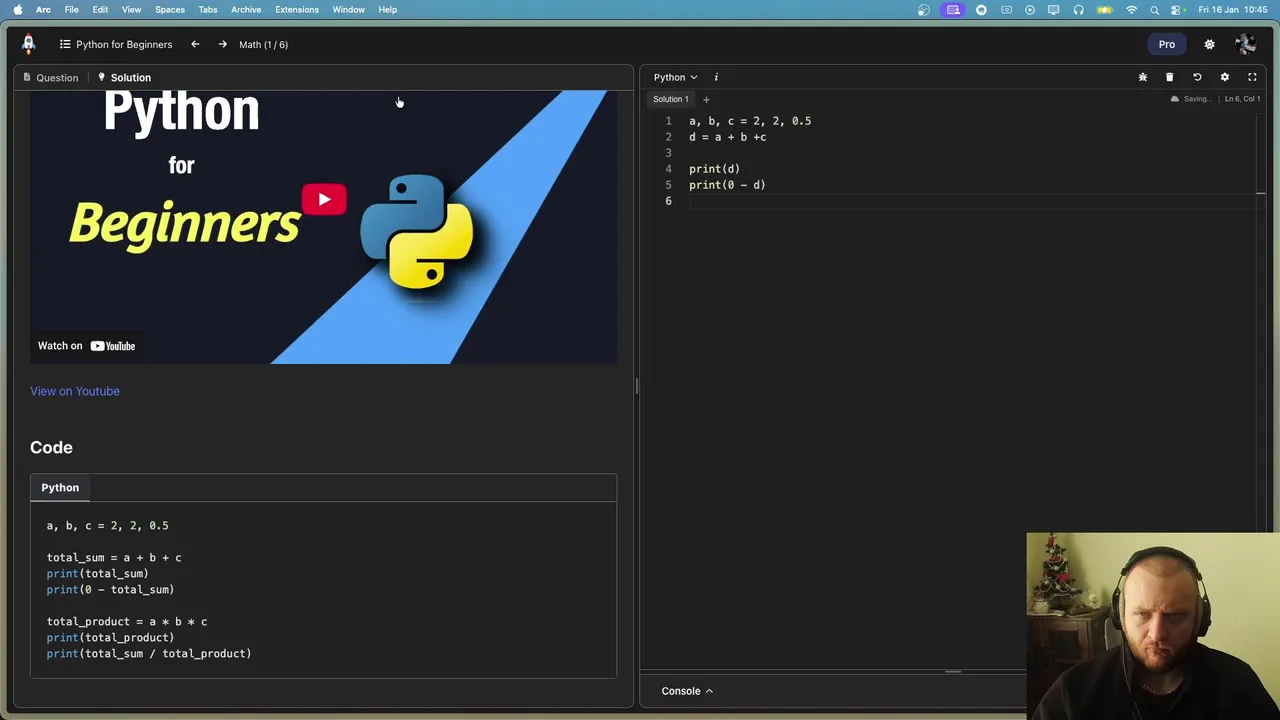Image resolution: width=1280 pixels, height=720 pixels.
Task: Click the language info "i" icon
Action: (716, 77)
